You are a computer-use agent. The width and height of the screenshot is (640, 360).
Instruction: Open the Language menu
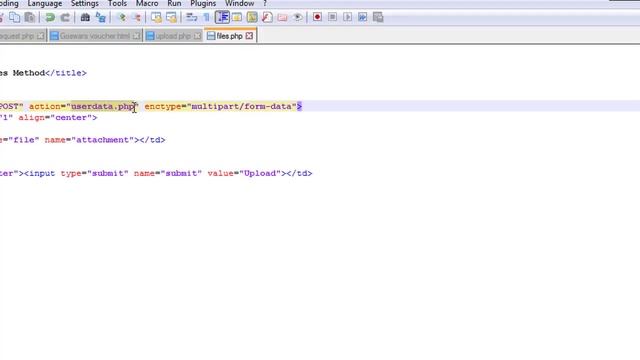tap(44, 3)
